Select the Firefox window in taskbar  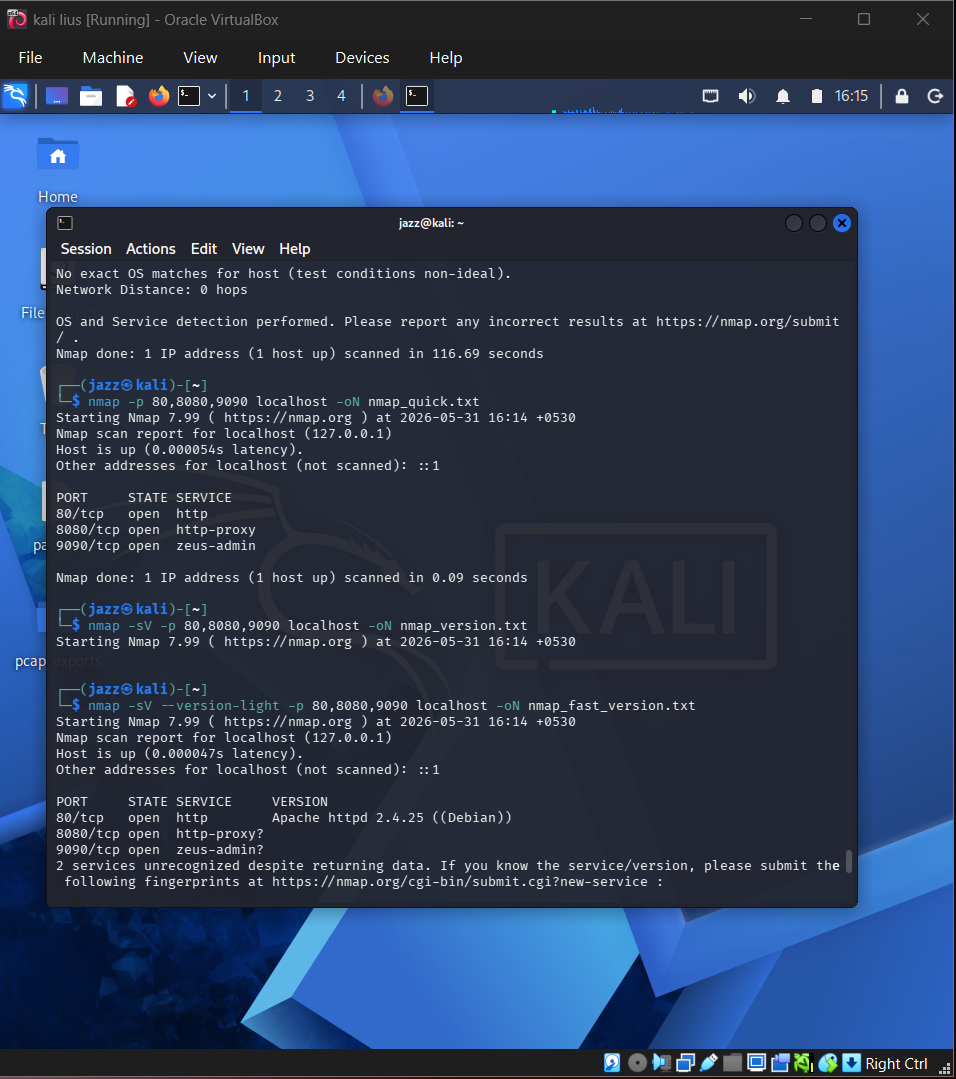[383, 96]
